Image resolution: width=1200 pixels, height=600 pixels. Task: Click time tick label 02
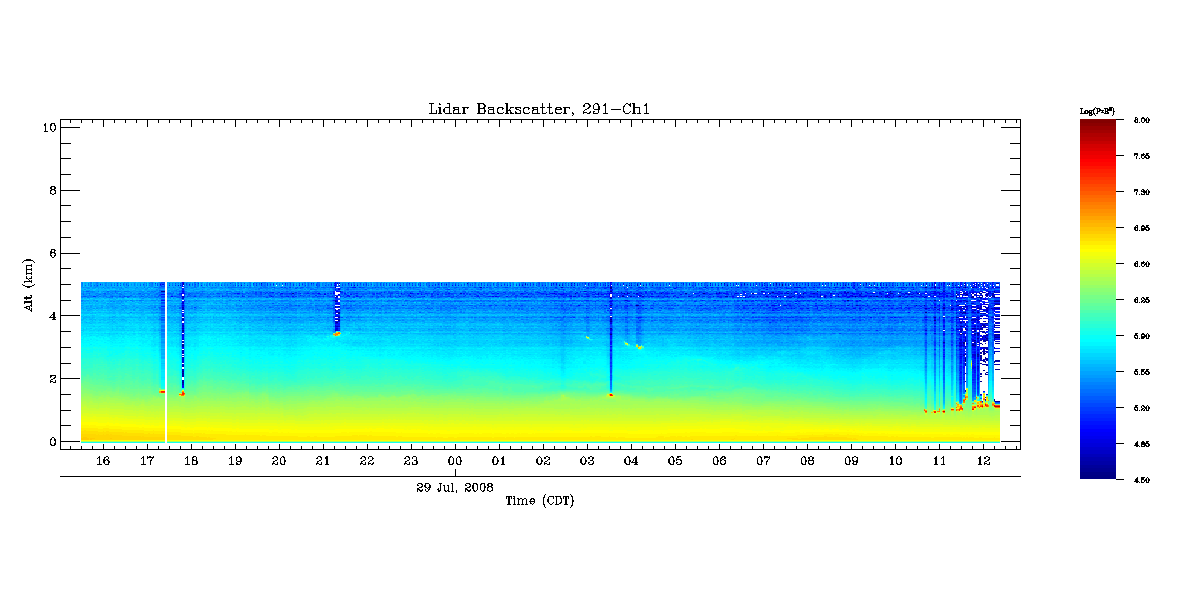pyautogui.click(x=543, y=461)
